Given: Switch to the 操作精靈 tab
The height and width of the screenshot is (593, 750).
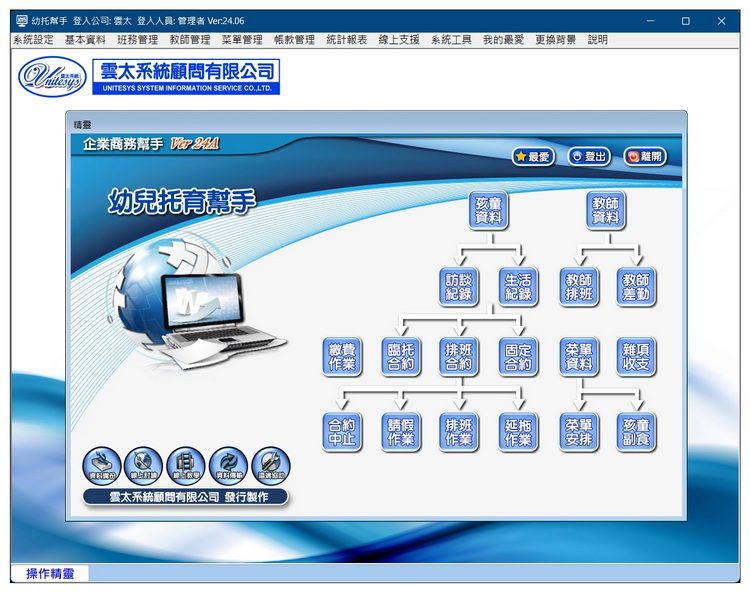Looking at the screenshot, I should 50,574.
